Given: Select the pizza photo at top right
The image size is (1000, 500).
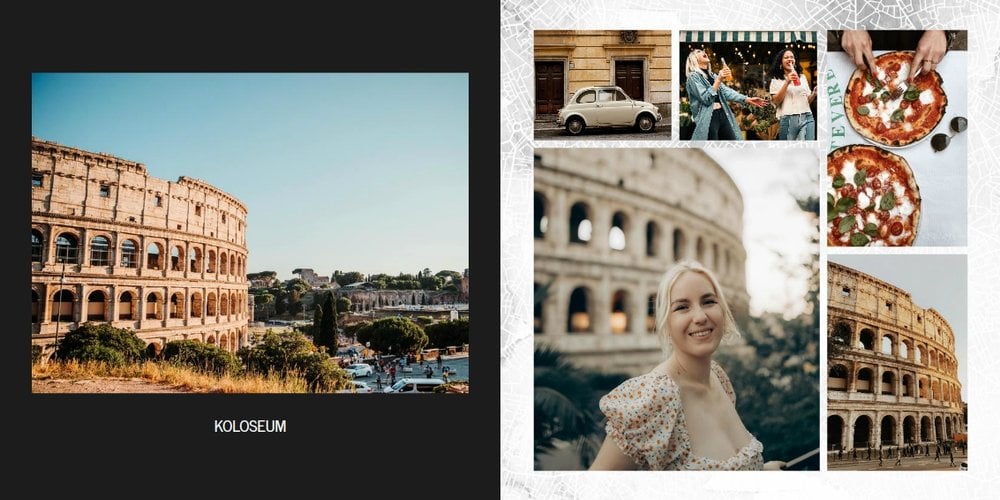Looking at the screenshot, I should pyautogui.click(x=897, y=138).
